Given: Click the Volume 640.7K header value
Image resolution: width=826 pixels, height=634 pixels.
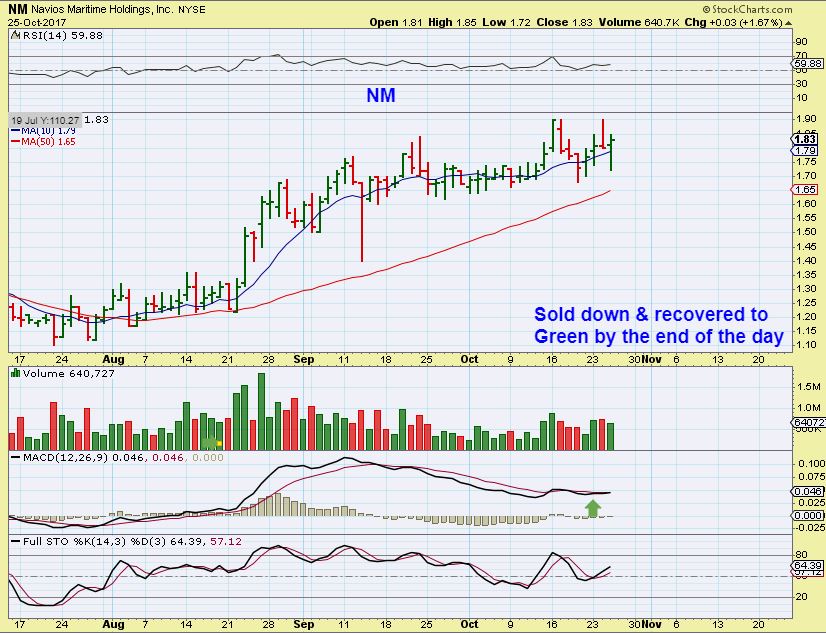Looking at the screenshot, I should pos(639,22).
